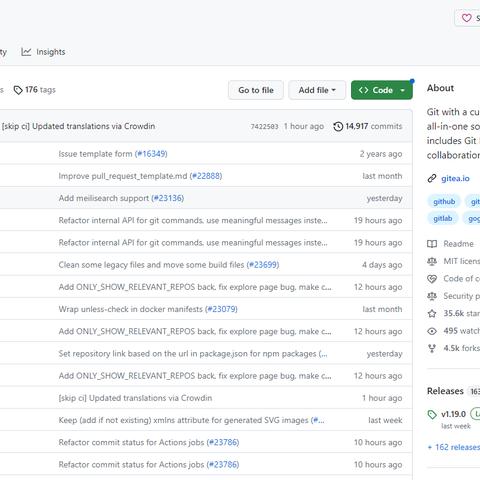This screenshot has width=480, height=480.
Task: Open the Readme link
Action: click(x=458, y=244)
